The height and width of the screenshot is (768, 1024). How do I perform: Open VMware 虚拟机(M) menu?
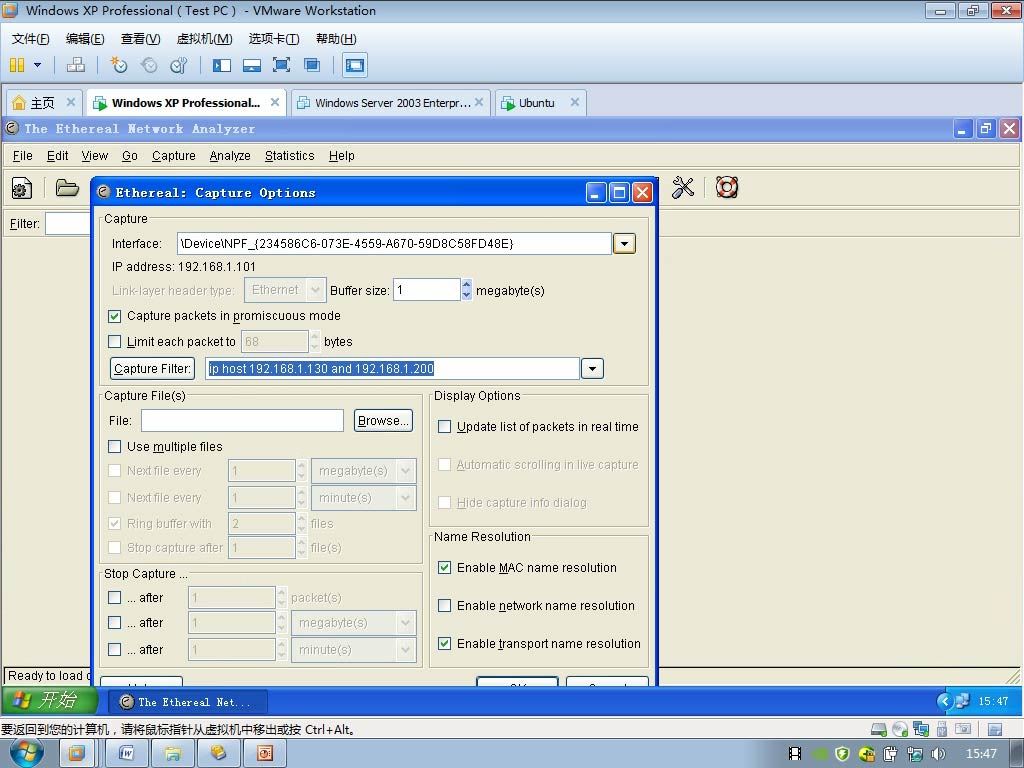tap(204, 39)
